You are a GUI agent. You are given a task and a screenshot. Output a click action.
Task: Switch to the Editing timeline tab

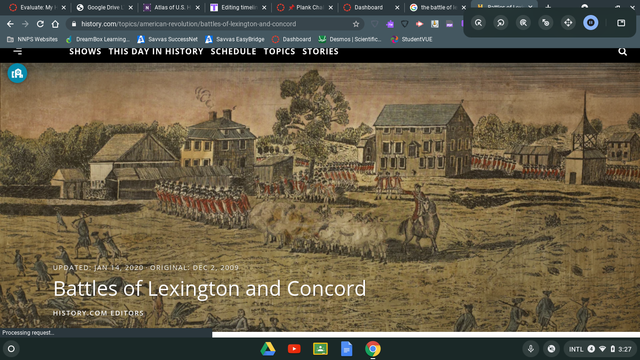pos(238,7)
